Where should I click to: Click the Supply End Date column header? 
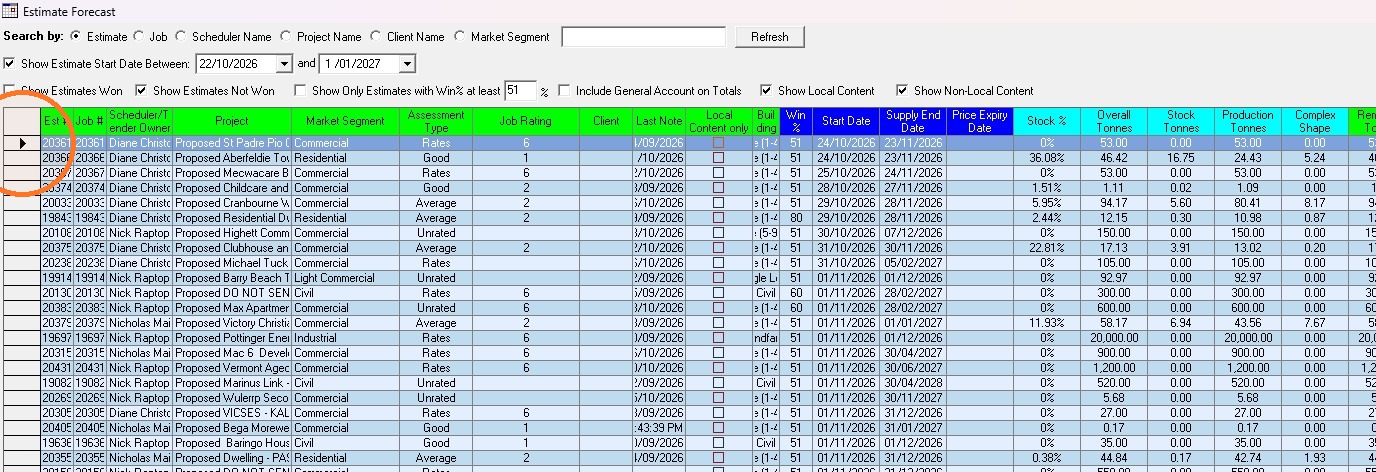[913, 121]
